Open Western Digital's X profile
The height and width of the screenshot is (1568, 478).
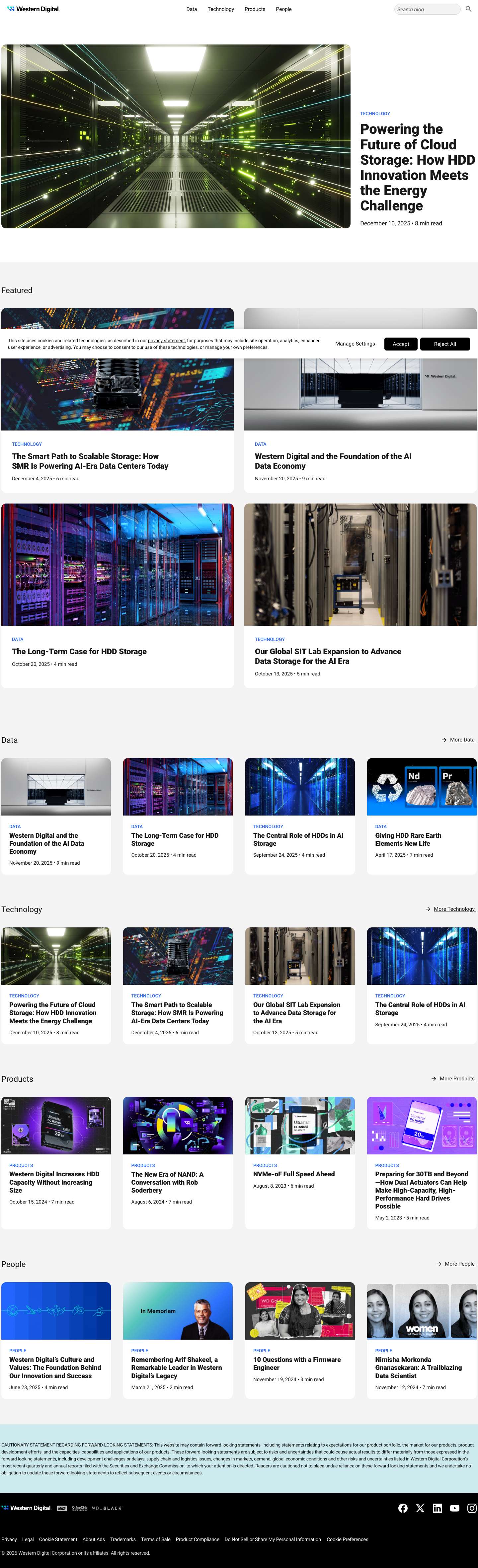click(x=420, y=1508)
